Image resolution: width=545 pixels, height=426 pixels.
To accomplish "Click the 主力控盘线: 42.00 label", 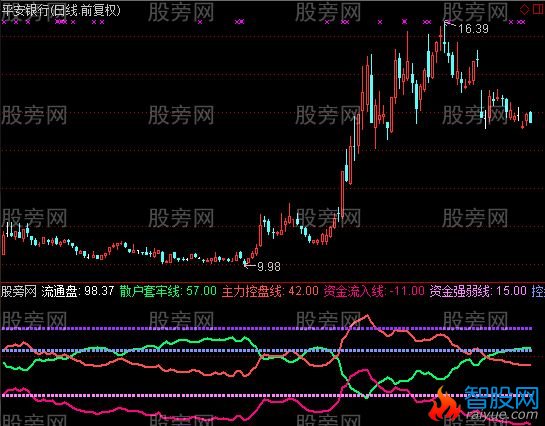I will point(270,291).
